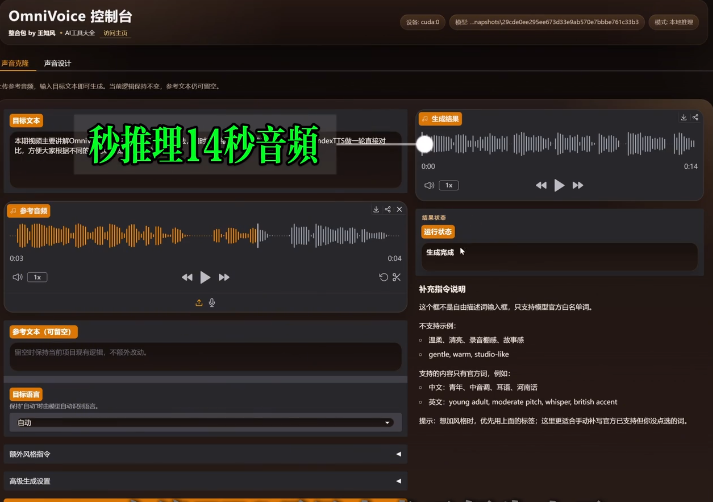Rewind the reference audio
713x502 pixels.
click(187, 277)
